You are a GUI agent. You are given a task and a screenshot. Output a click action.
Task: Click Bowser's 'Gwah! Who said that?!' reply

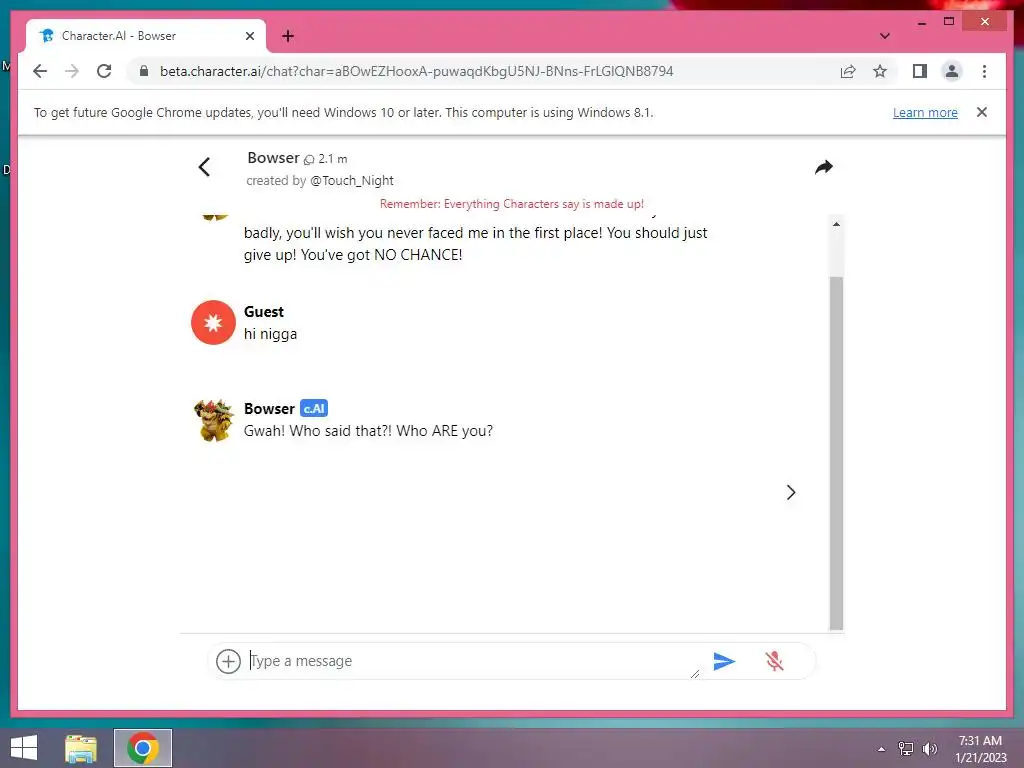click(368, 431)
